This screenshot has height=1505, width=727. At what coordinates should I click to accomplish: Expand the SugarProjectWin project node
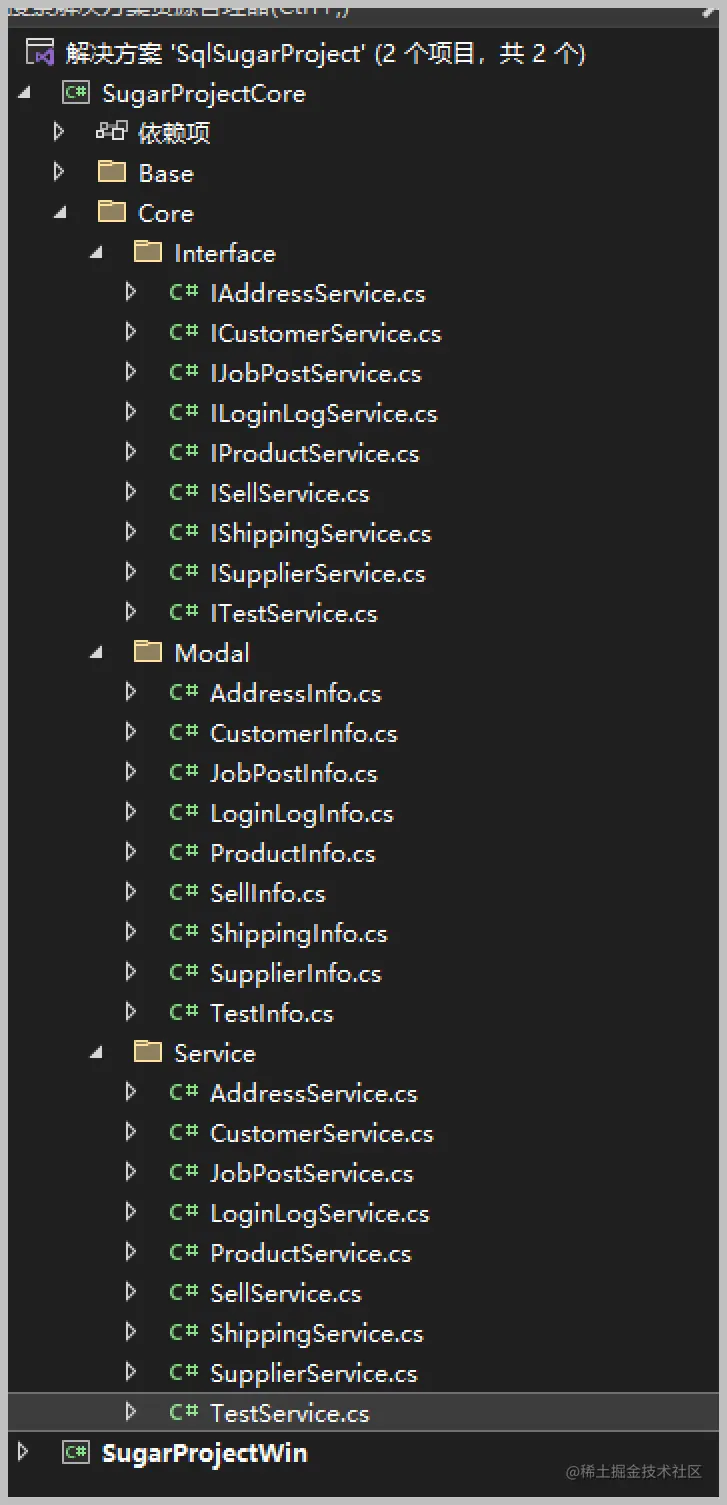pos(24,1451)
